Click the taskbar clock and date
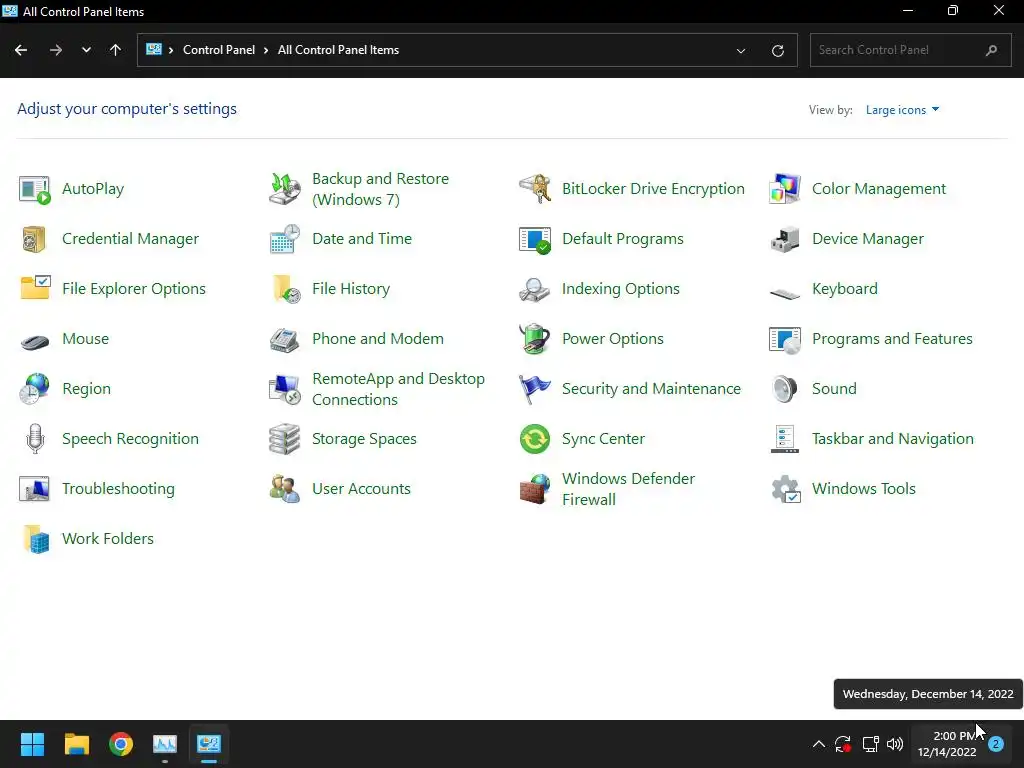This screenshot has width=1024, height=768. click(x=947, y=744)
